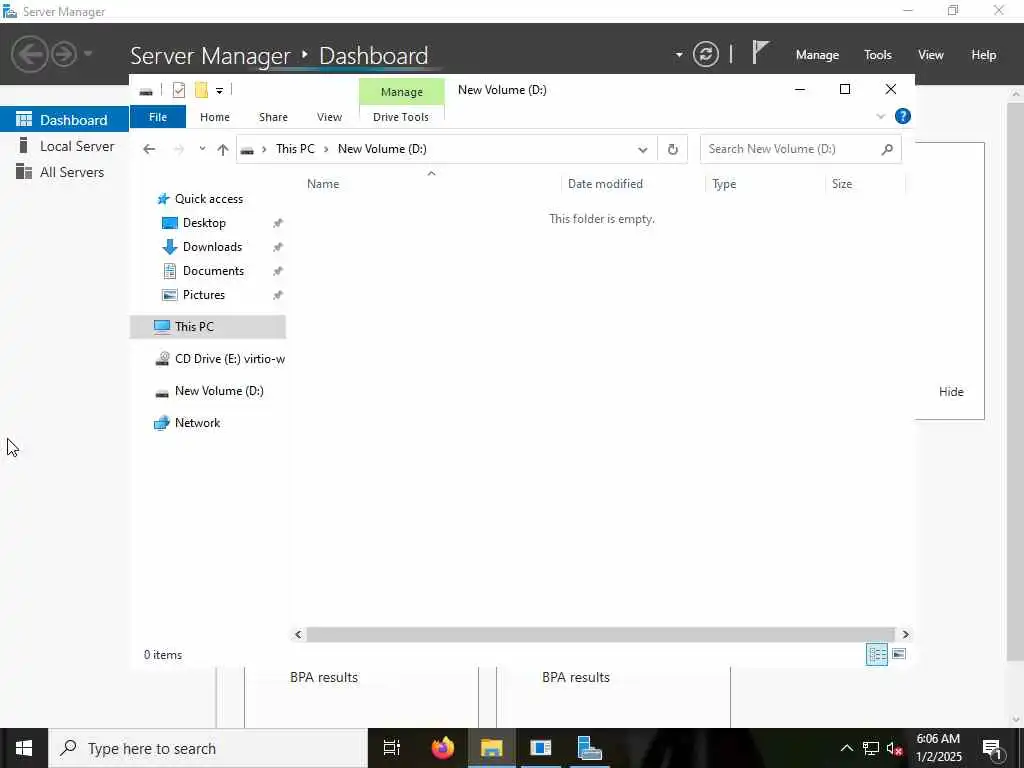The height and width of the screenshot is (768, 1024).
Task: Launch Firefox from the taskbar
Action: pyautogui.click(x=443, y=748)
